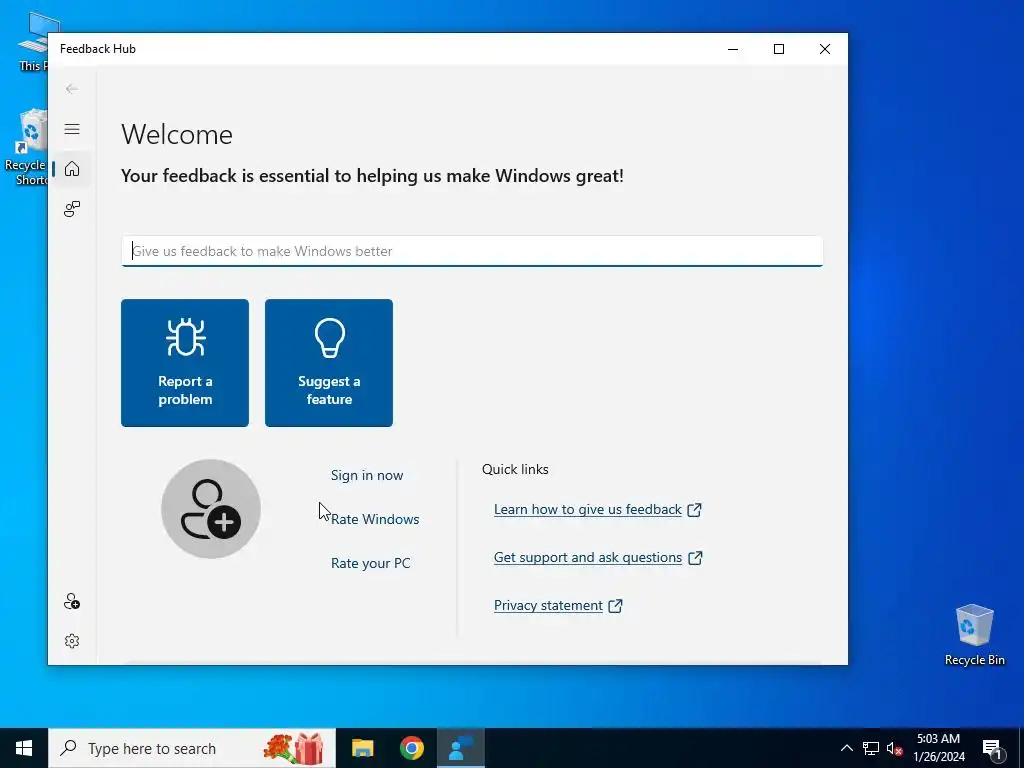Select This PC desktop icon
The width and height of the screenshot is (1024, 768).
33,40
